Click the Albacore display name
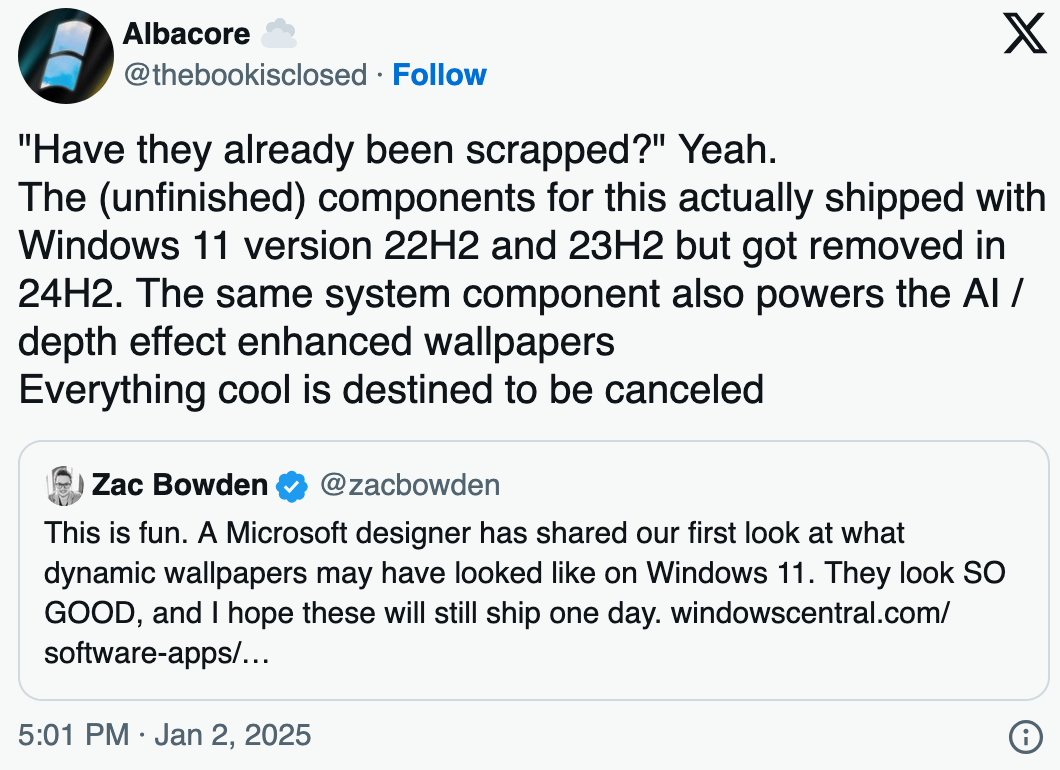Screen dimensions: 1060x770 click(187, 34)
